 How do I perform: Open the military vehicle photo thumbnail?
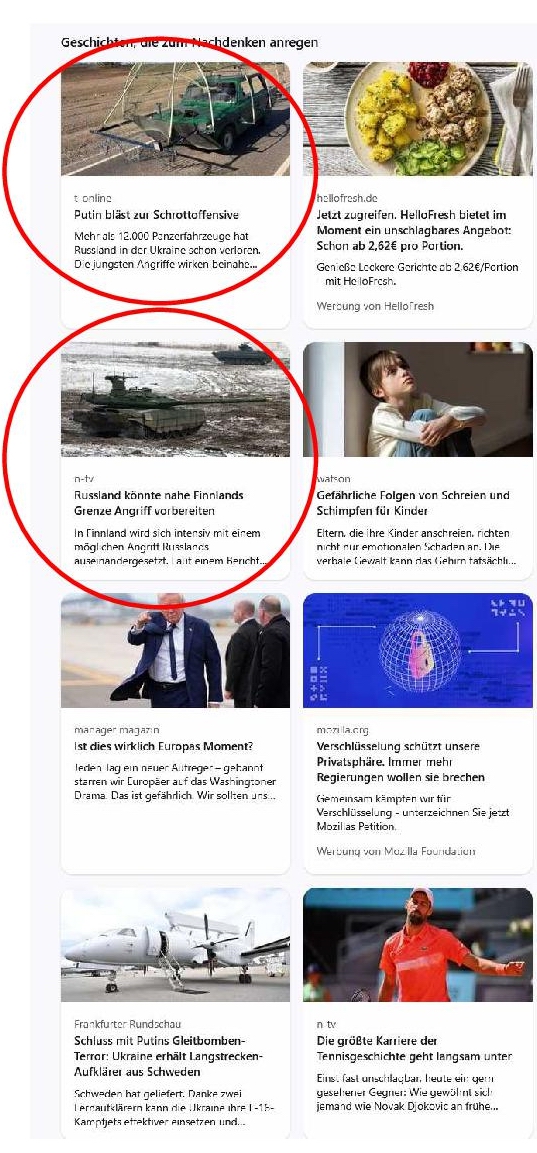175,118
